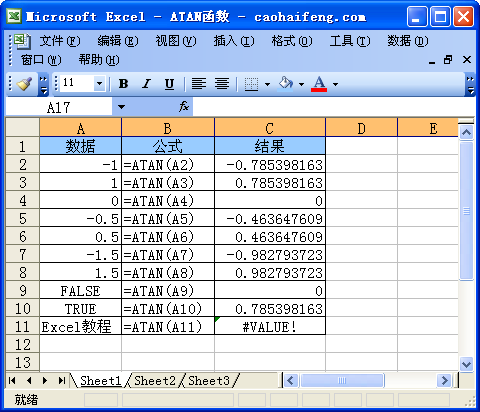Open the 帮助(H) menu
The width and height of the screenshot is (480, 412).
(99, 60)
